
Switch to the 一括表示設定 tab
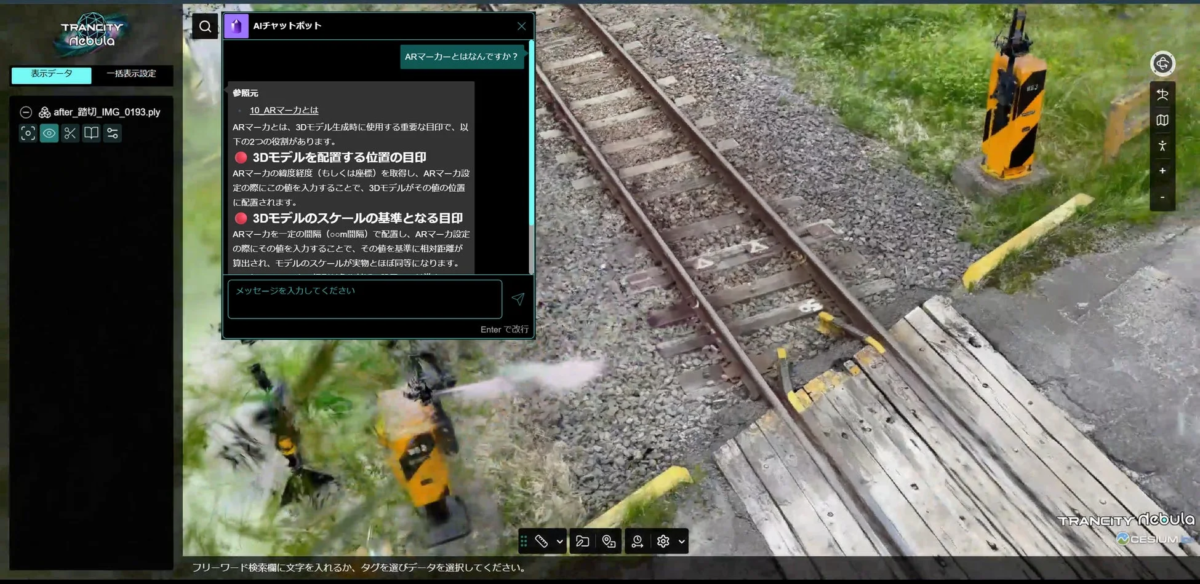pos(133,74)
